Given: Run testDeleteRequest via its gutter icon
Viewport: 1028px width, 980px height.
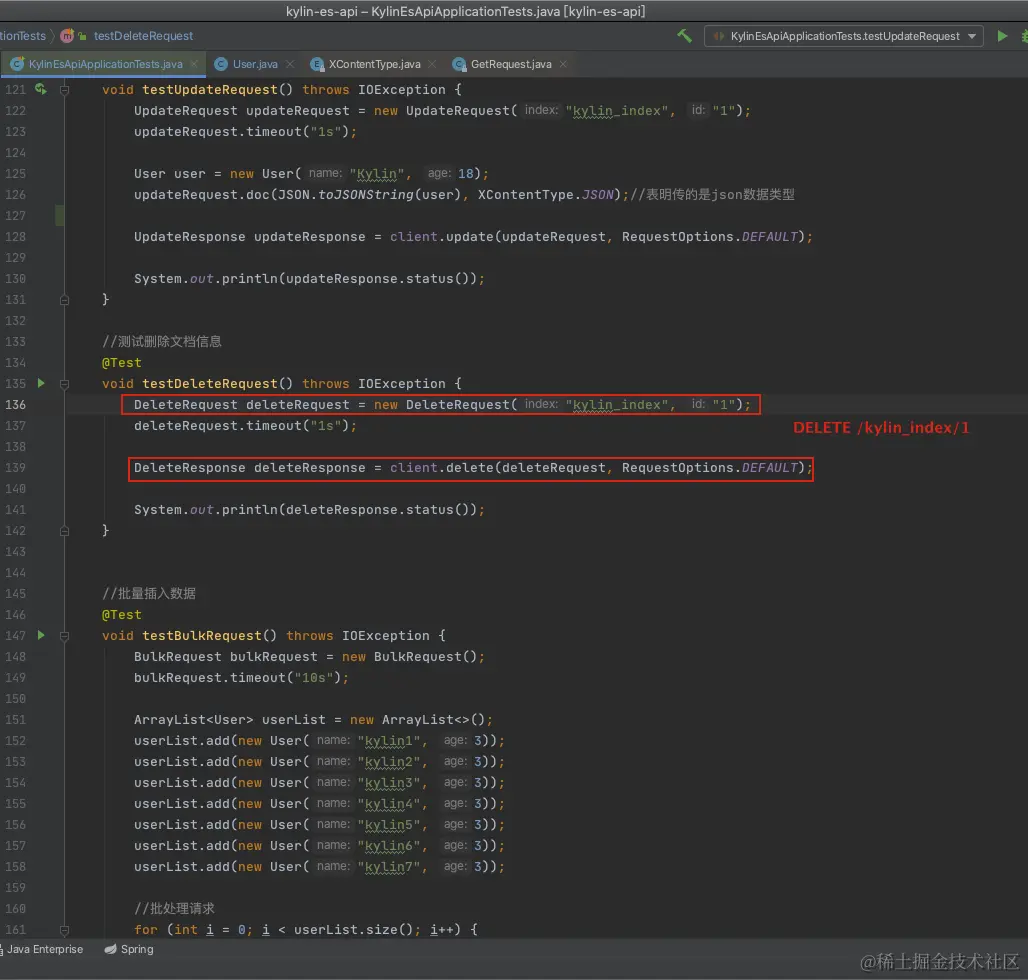Looking at the screenshot, I should [41, 383].
